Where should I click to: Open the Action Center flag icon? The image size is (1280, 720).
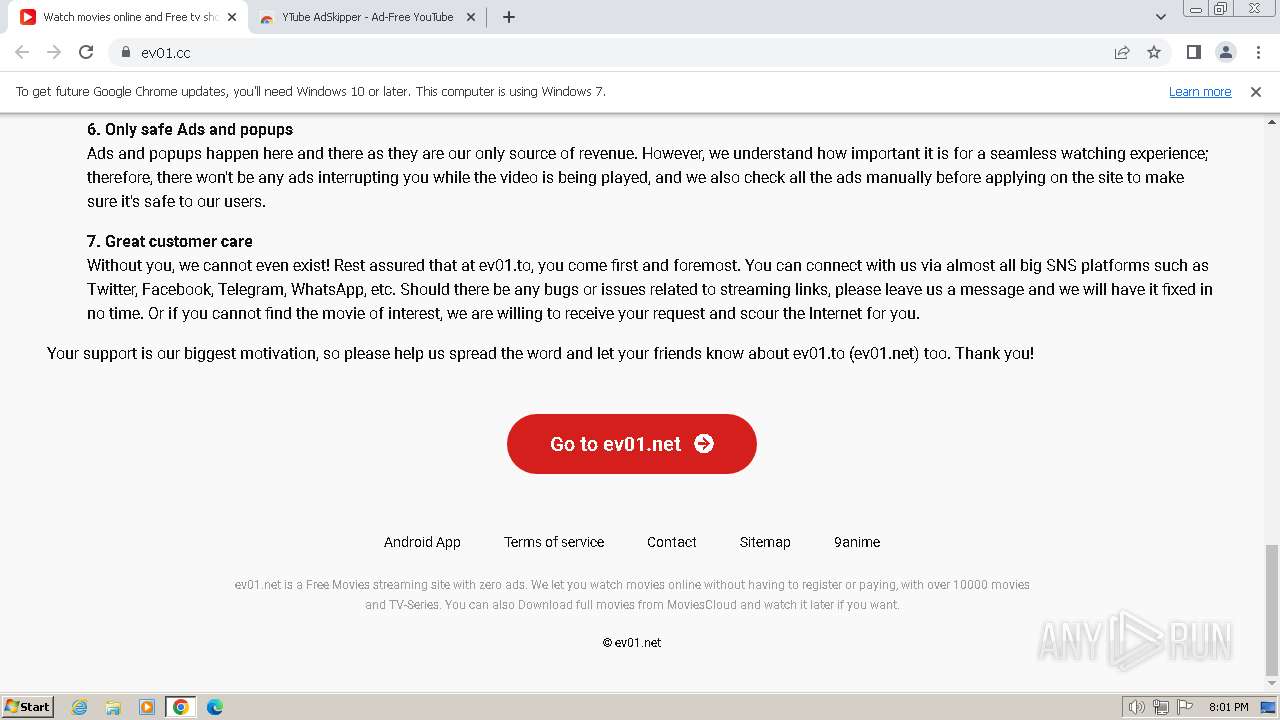click(x=1185, y=707)
